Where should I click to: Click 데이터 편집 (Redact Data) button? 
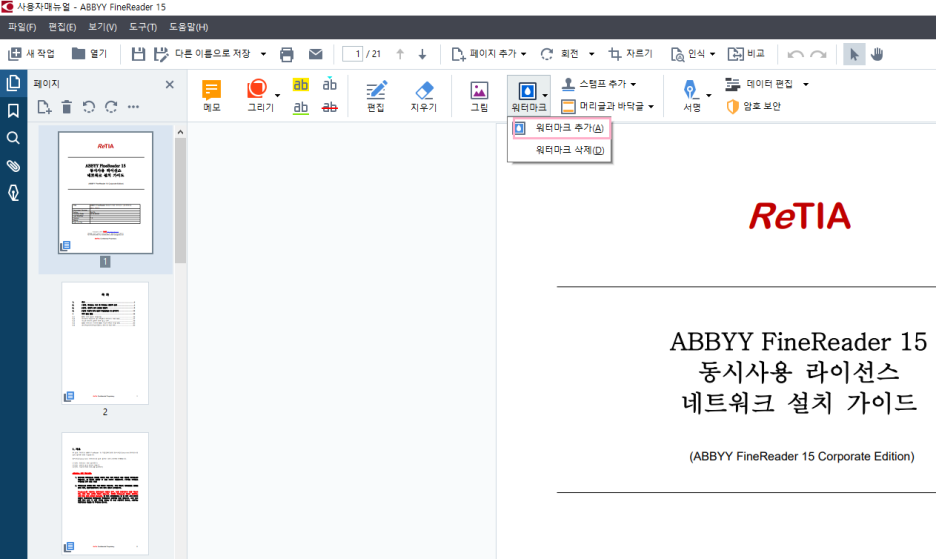point(759,84)
